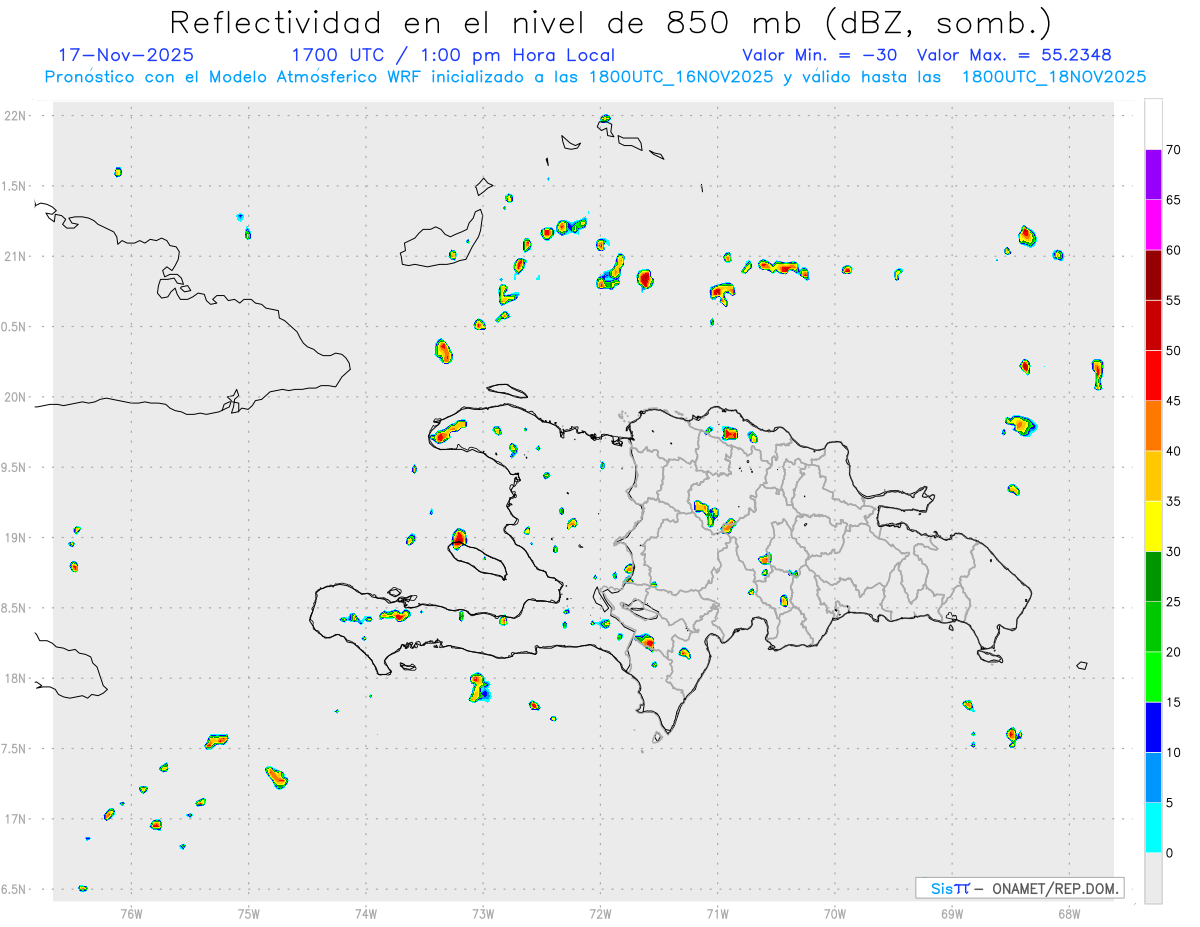Viewport: 1200px width, 927px height.
Task: Click the colorbar tick value '65'
Action: click(1174, 200)
